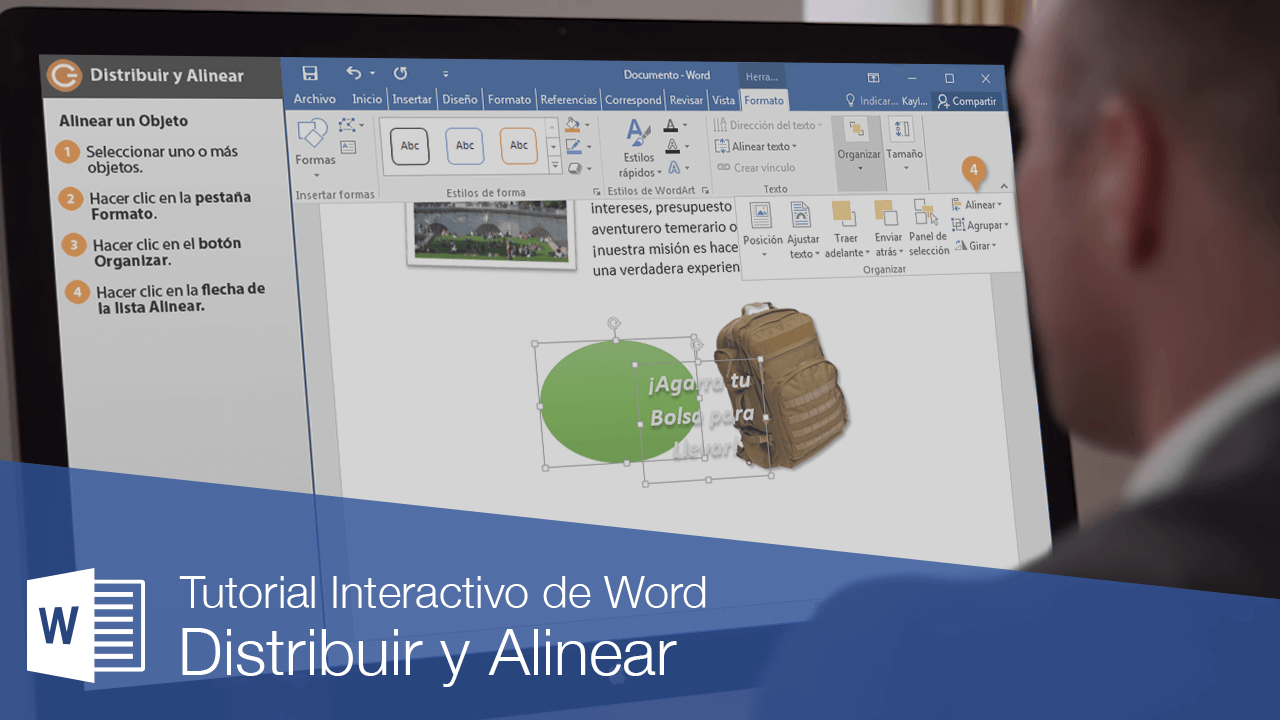Click the Text Outline letter A icon
This screenshot has width=1280, height=720.
tap(672, 146)
